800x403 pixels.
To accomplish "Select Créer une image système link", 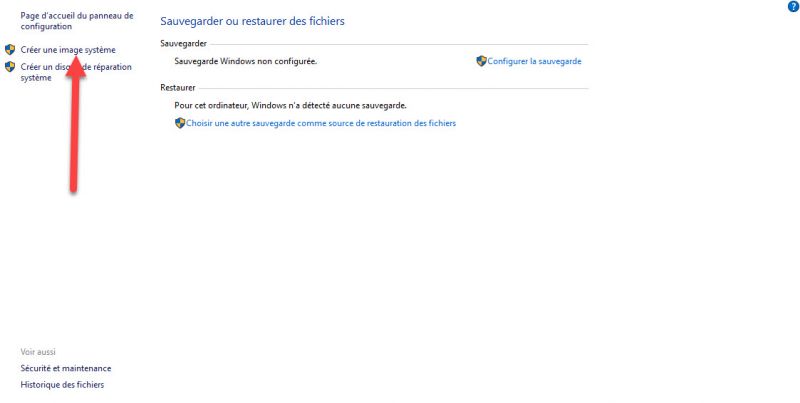I will click(68, 50).
